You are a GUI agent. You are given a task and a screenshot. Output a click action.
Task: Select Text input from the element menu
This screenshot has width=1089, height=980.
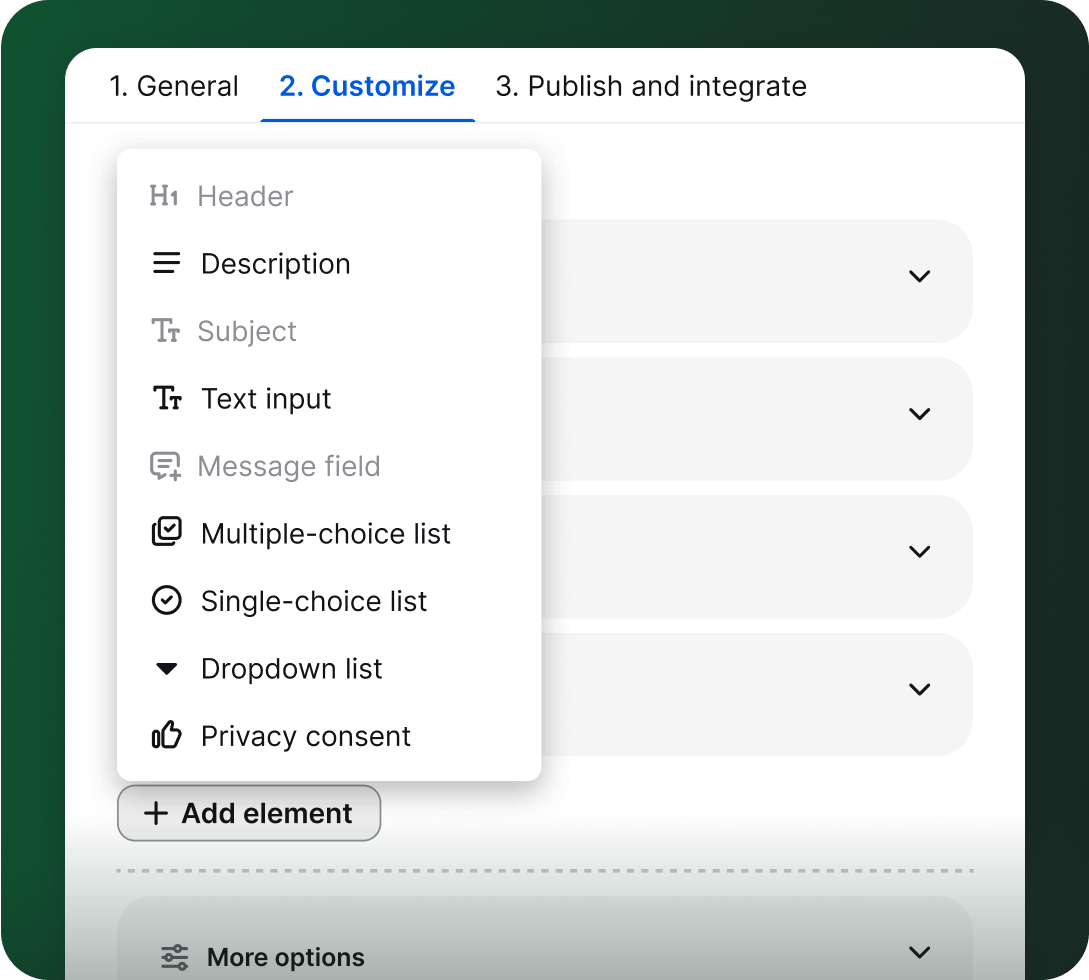266,398
